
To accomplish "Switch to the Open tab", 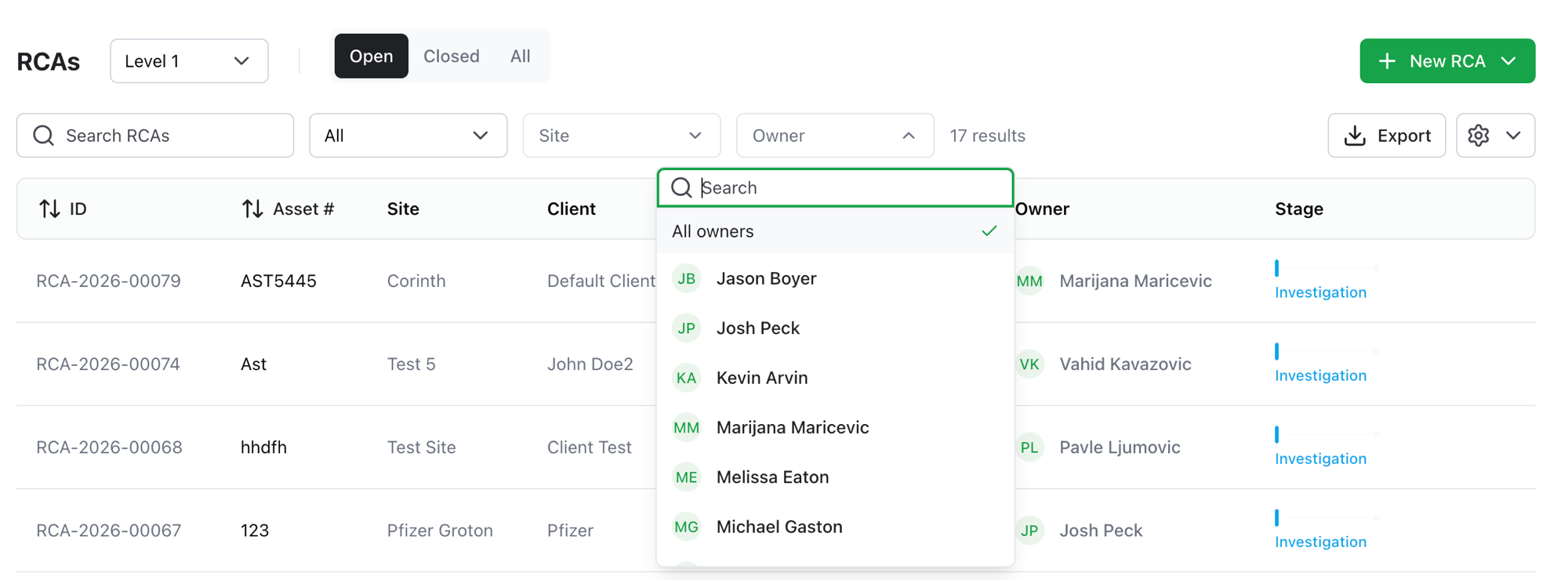I will 372,56.
